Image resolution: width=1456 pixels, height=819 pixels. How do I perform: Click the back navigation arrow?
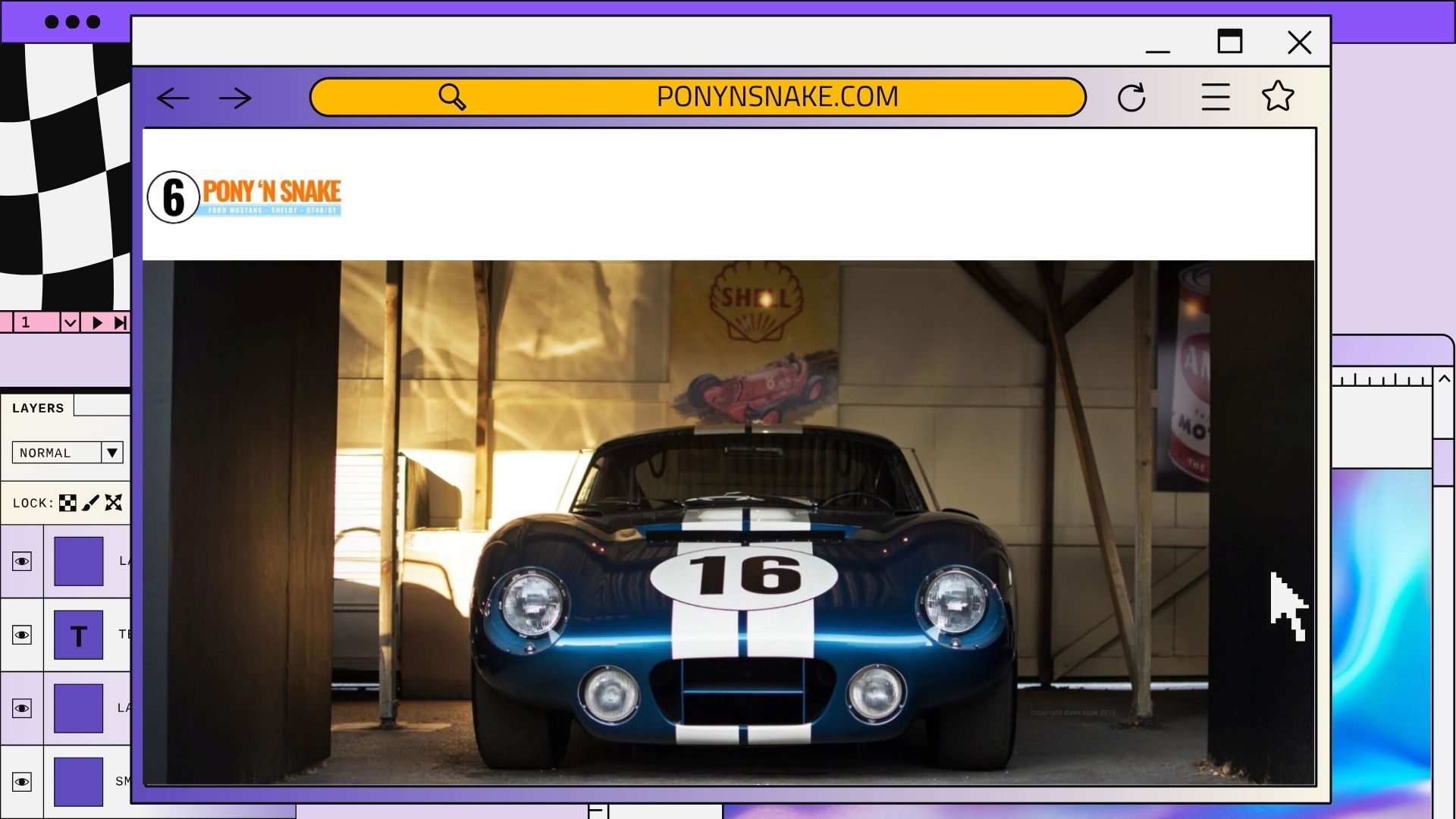174,98
